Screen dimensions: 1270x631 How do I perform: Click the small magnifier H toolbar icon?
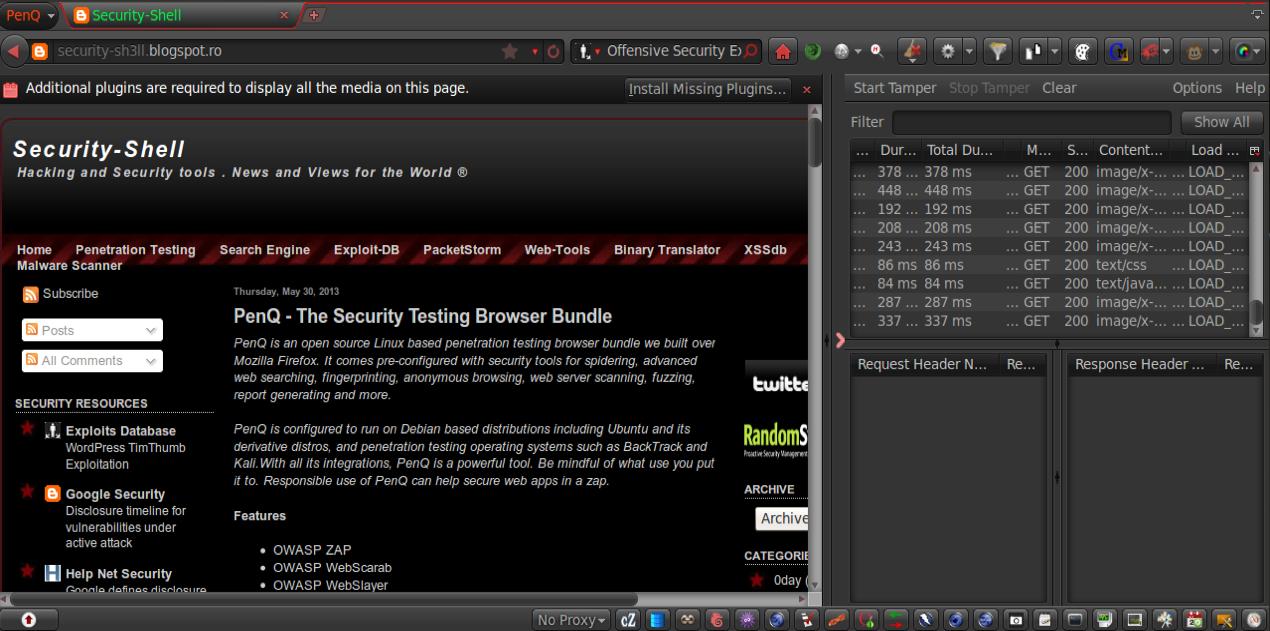click(x=877, y=51)
